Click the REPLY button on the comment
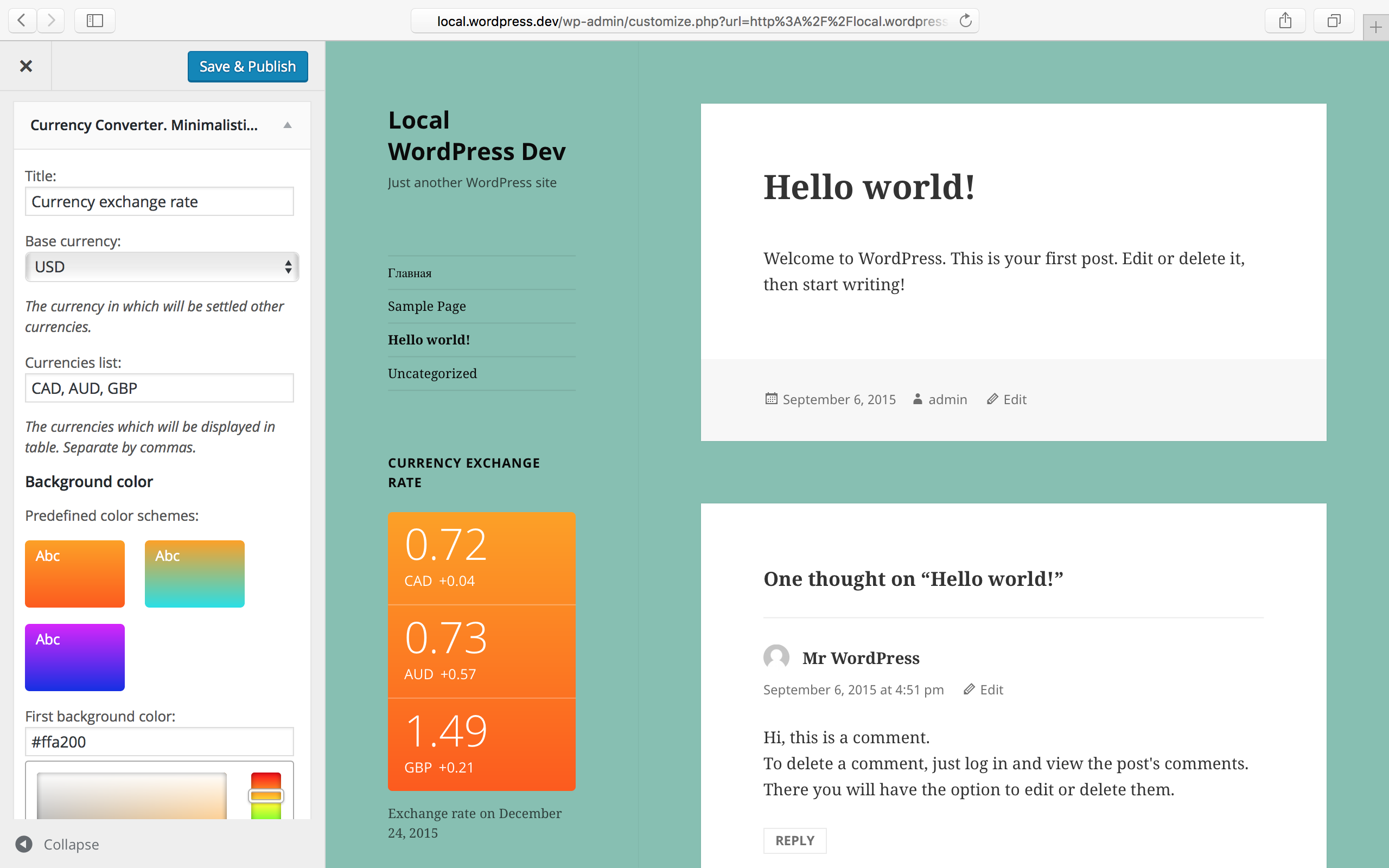The height and width of the screenshot is (868, 1389). (794, 840)
